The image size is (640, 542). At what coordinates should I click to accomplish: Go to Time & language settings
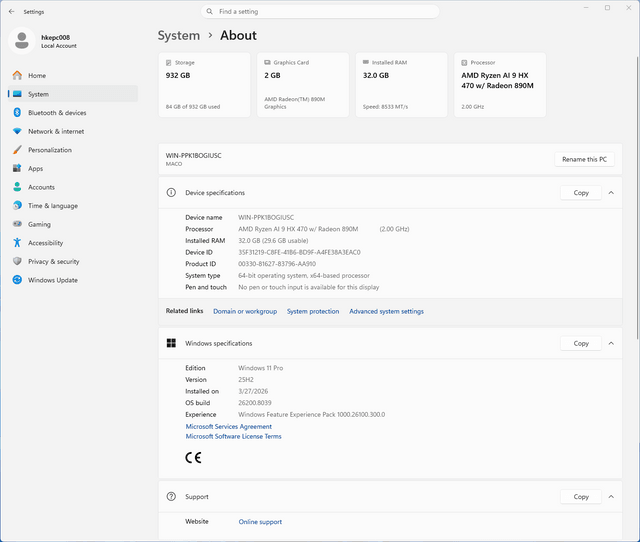tap(73, 206)
